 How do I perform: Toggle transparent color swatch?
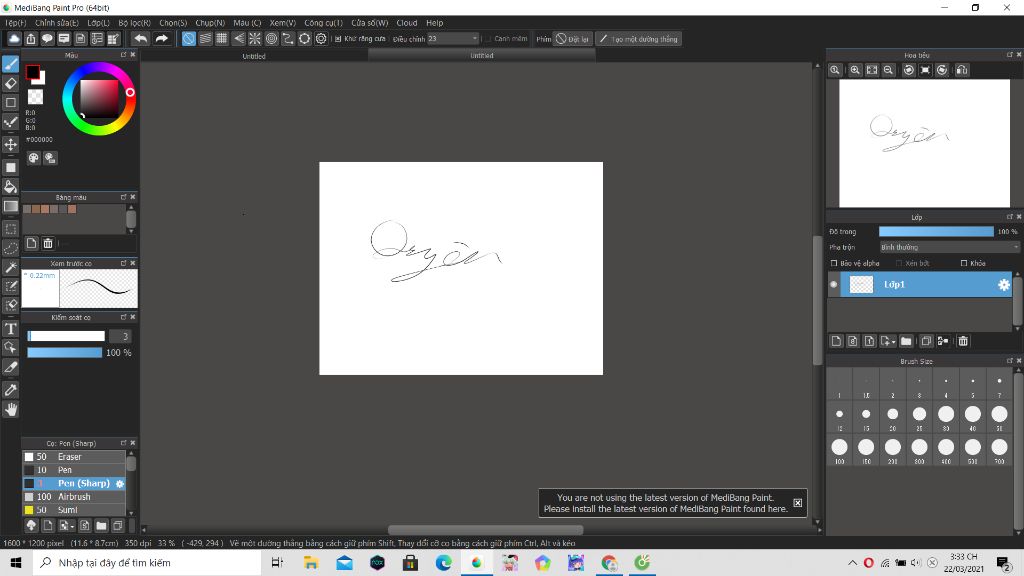pos(35,97)
